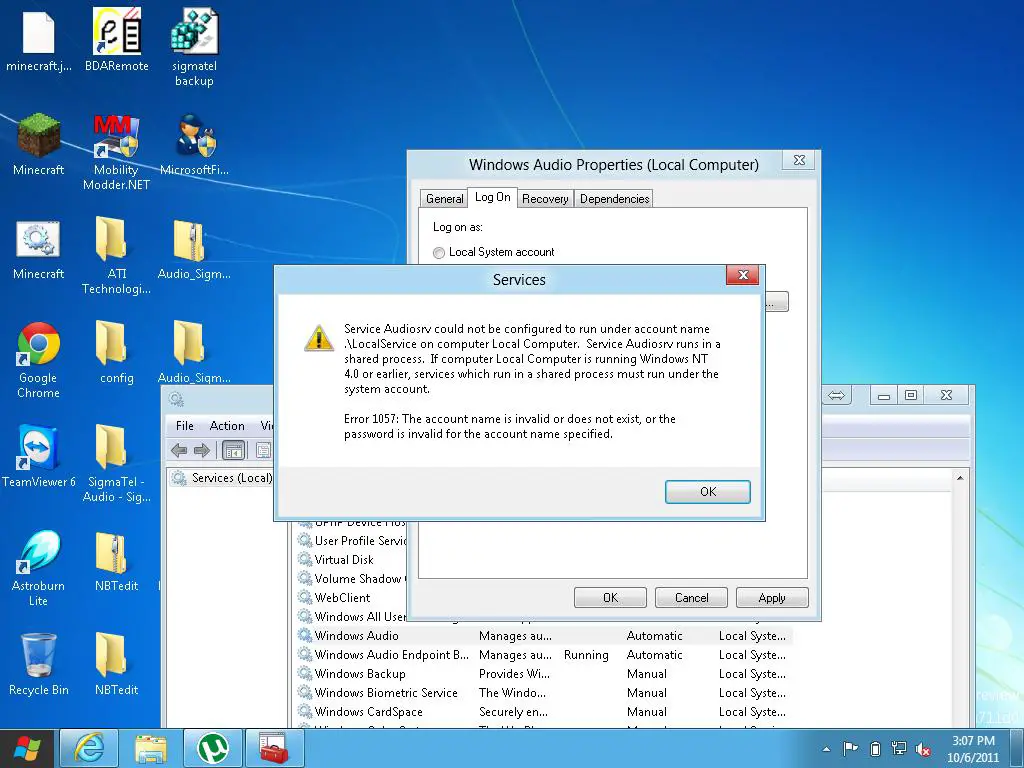Click the Forward arrow in Services toolbar
This screenshot has width=1024, height=768.
tap(202, 450)
